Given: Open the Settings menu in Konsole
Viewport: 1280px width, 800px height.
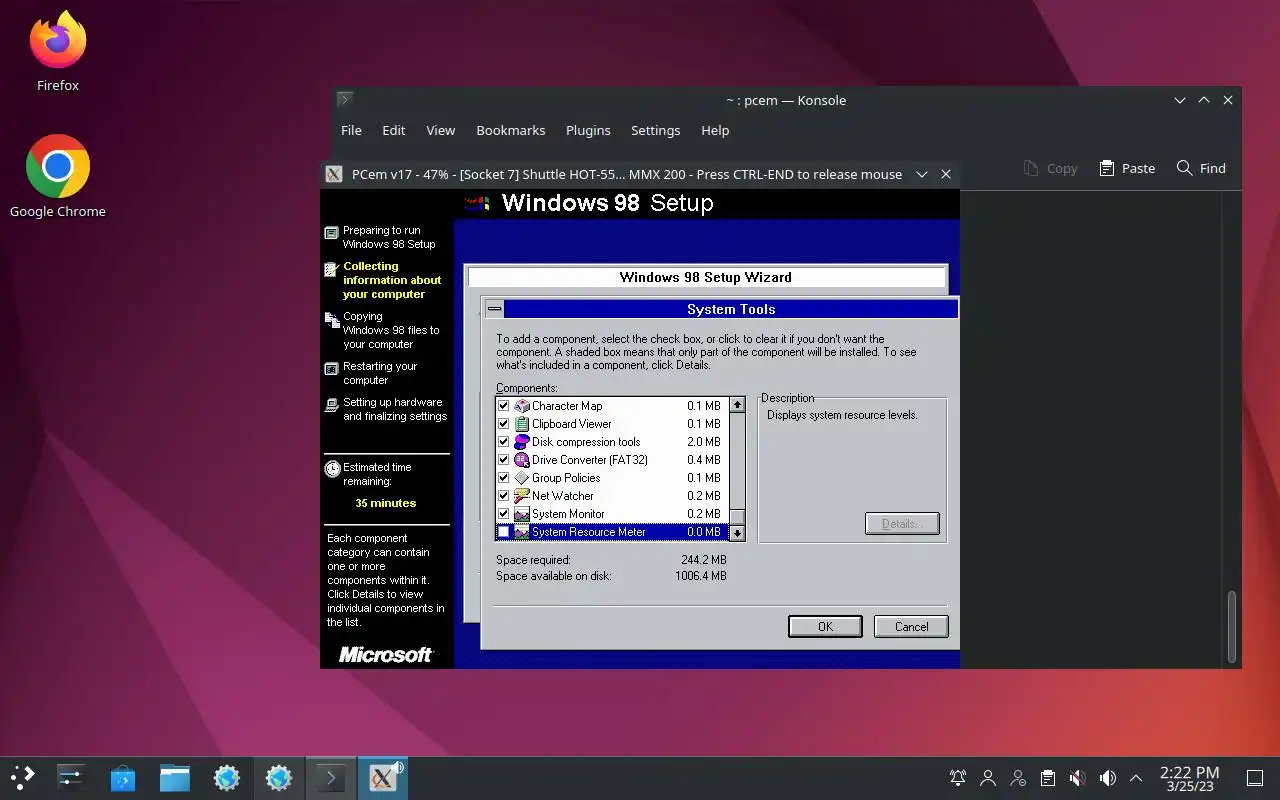Looking at the screenshot, I should coord(655,130).
